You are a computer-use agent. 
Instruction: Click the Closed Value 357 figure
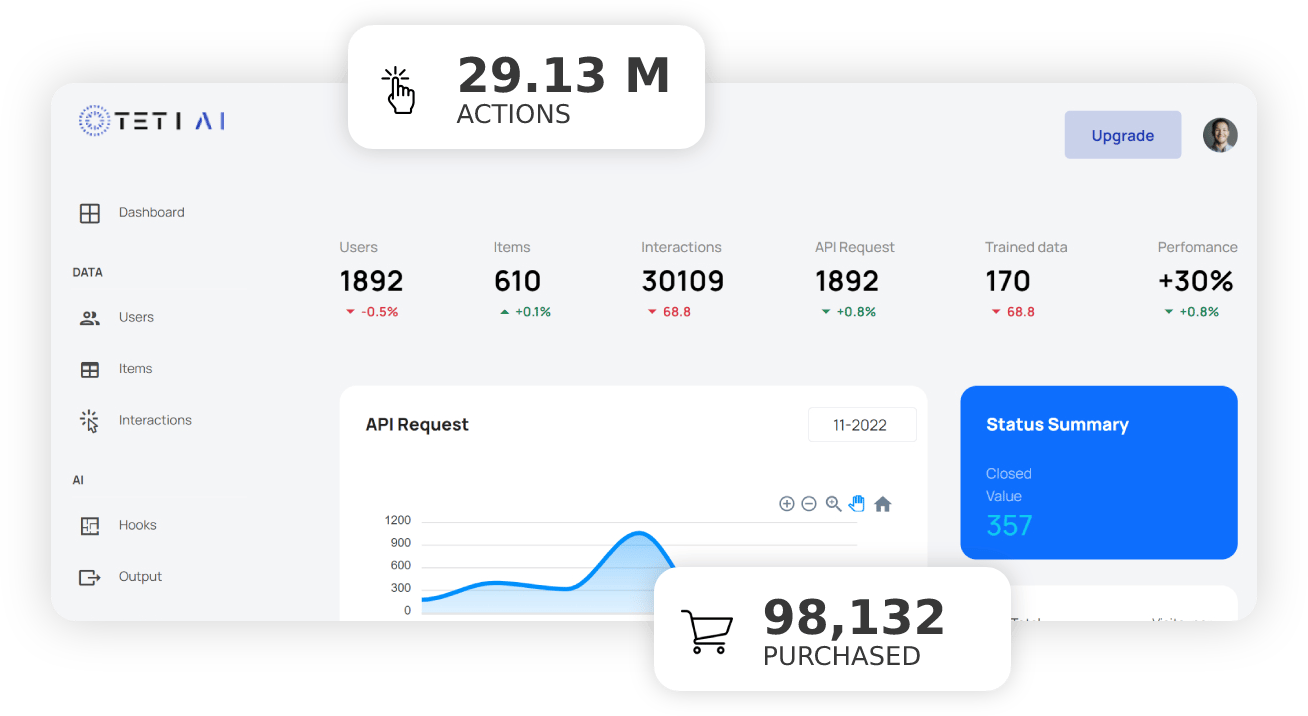click(x=1009, y=526)
